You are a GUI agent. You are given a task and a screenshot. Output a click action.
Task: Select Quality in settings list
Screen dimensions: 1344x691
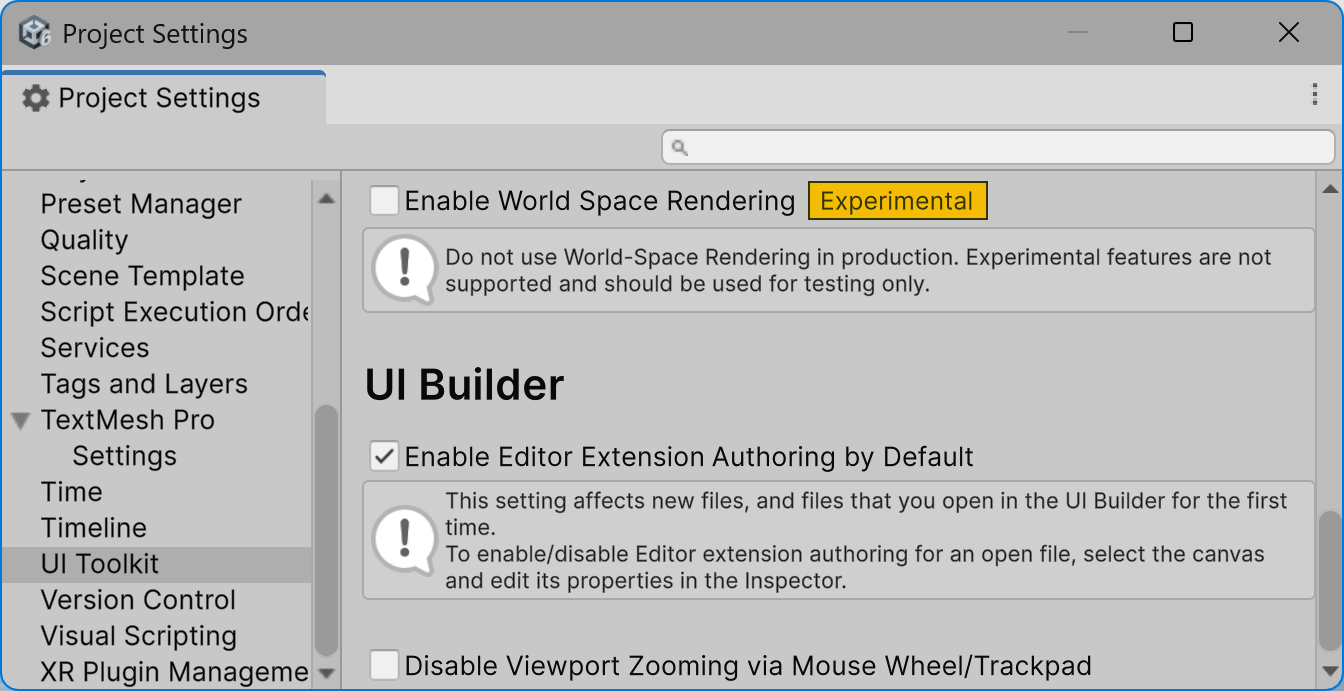click(84, 240)
